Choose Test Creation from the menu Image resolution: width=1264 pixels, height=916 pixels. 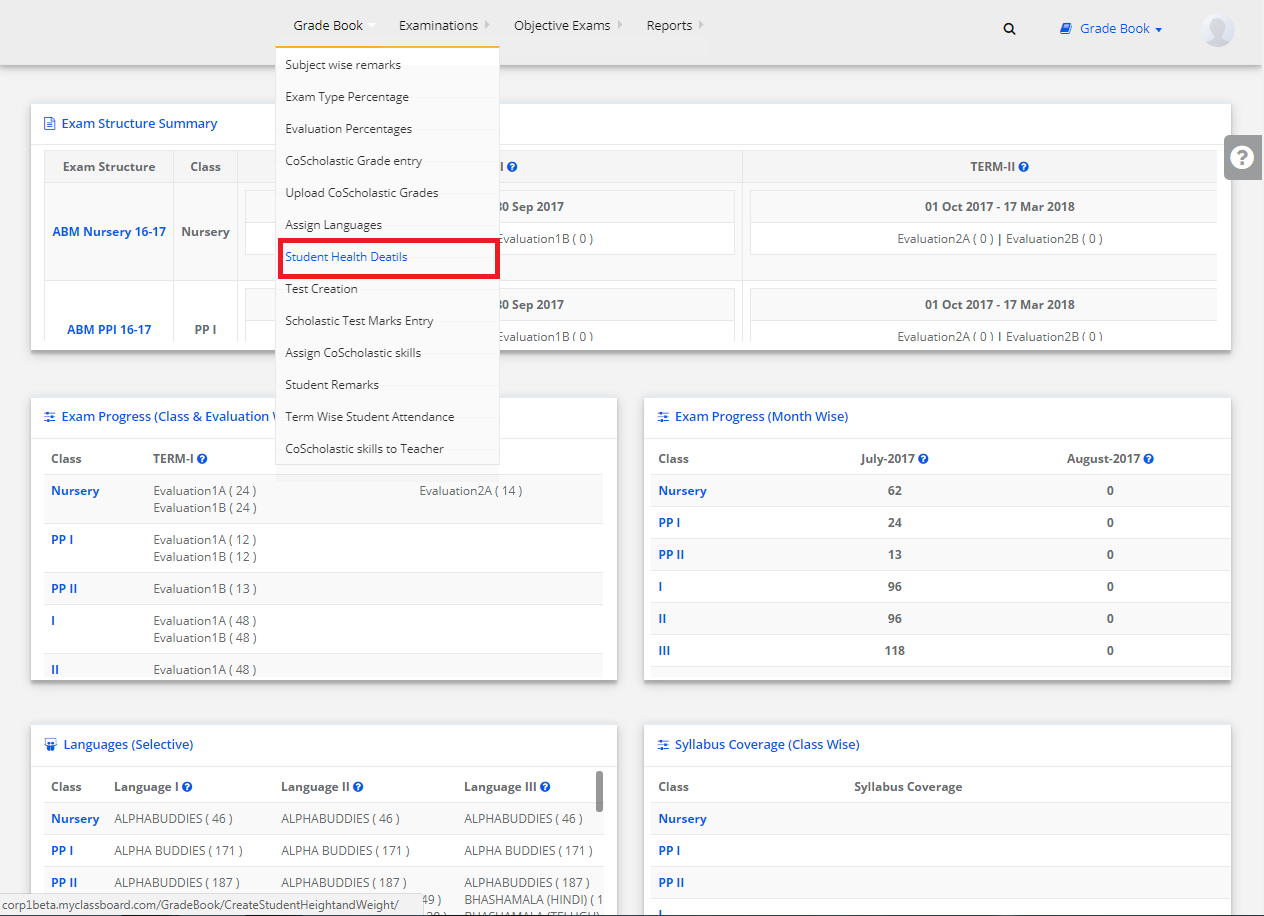click(x=321, y=289)
